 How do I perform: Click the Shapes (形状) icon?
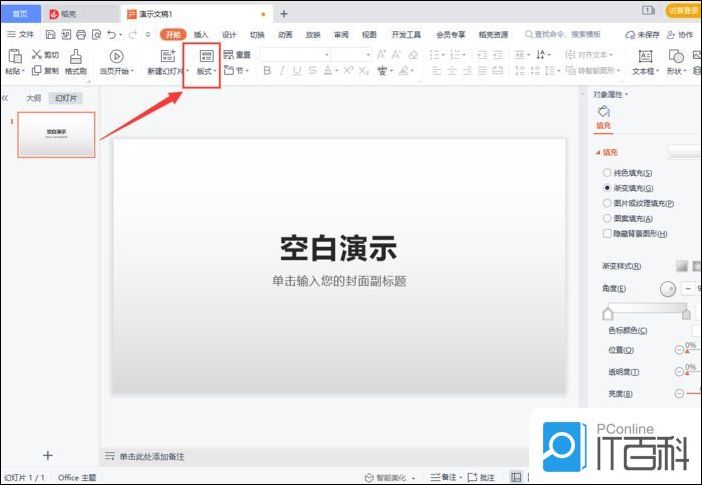[676, 56]
